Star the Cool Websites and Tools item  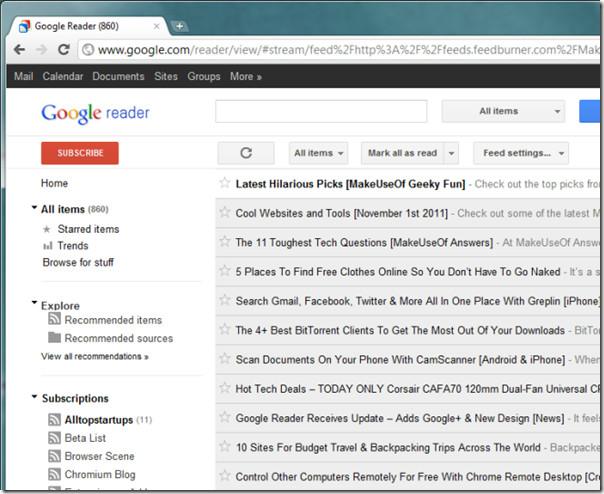[225, 212]
